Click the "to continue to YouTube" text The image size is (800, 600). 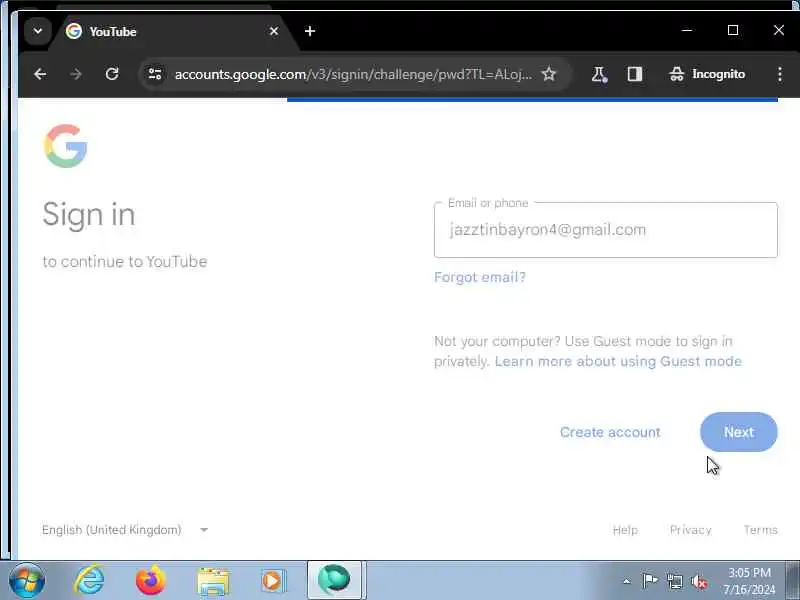click(125, 262)
